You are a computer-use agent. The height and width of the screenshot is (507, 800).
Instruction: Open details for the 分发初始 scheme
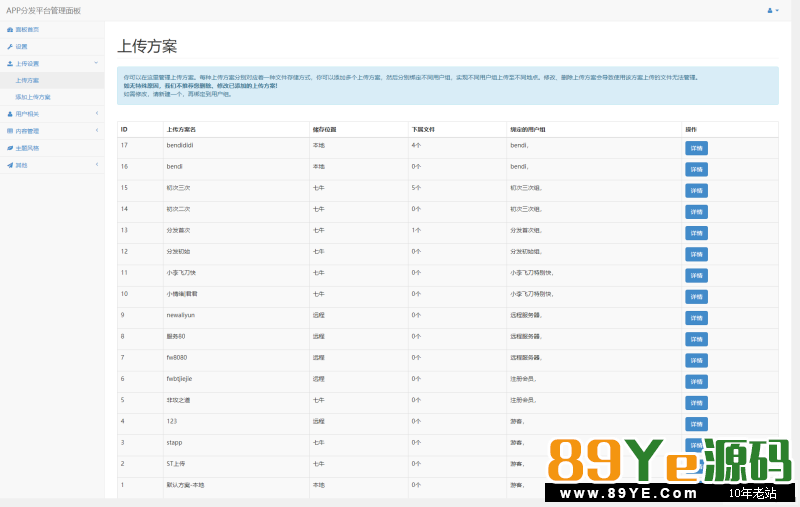696,255
